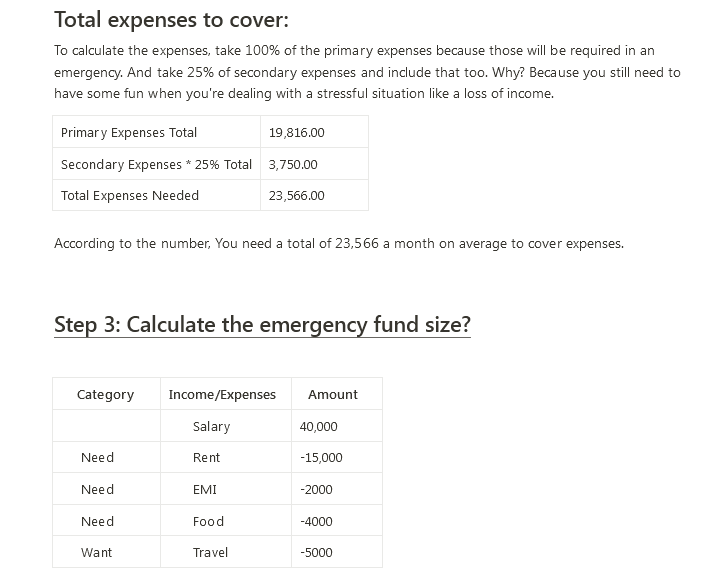Select the Primary Expenses Total cell
This screenshot has height=588, width=723.
156,132
